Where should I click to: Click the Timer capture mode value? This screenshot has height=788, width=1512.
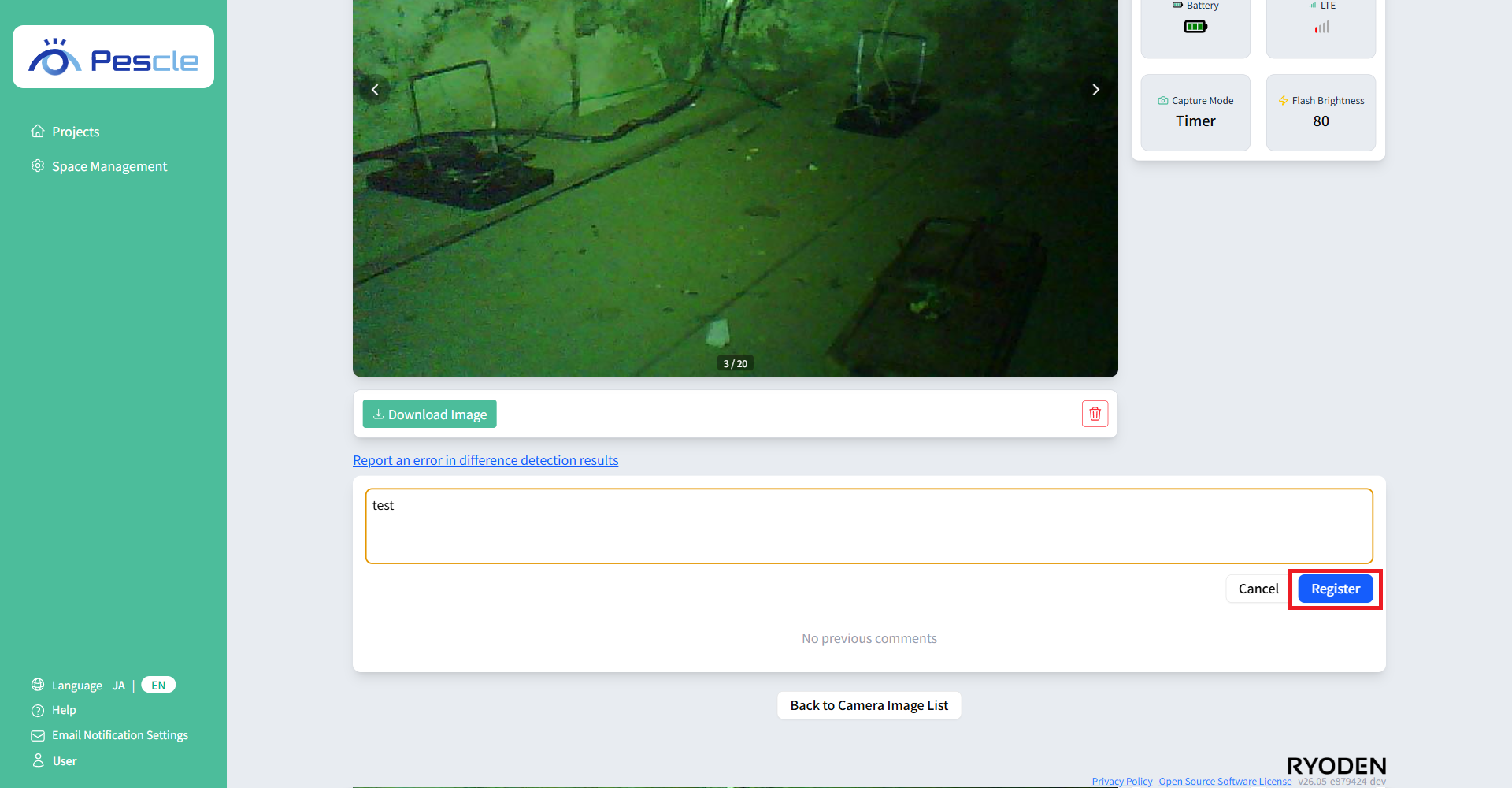[x=1195, y=121]
